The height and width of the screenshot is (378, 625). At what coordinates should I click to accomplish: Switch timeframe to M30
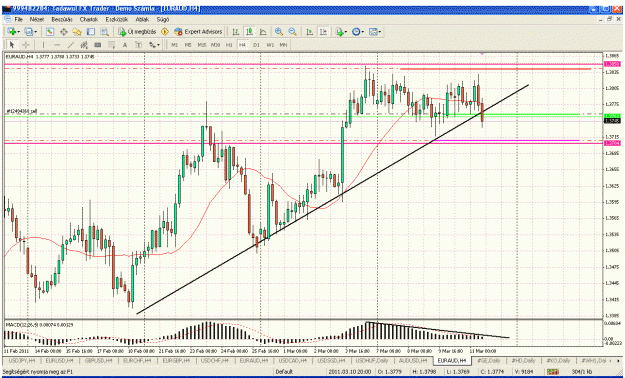pyautogui.click(x=216, y=45)
